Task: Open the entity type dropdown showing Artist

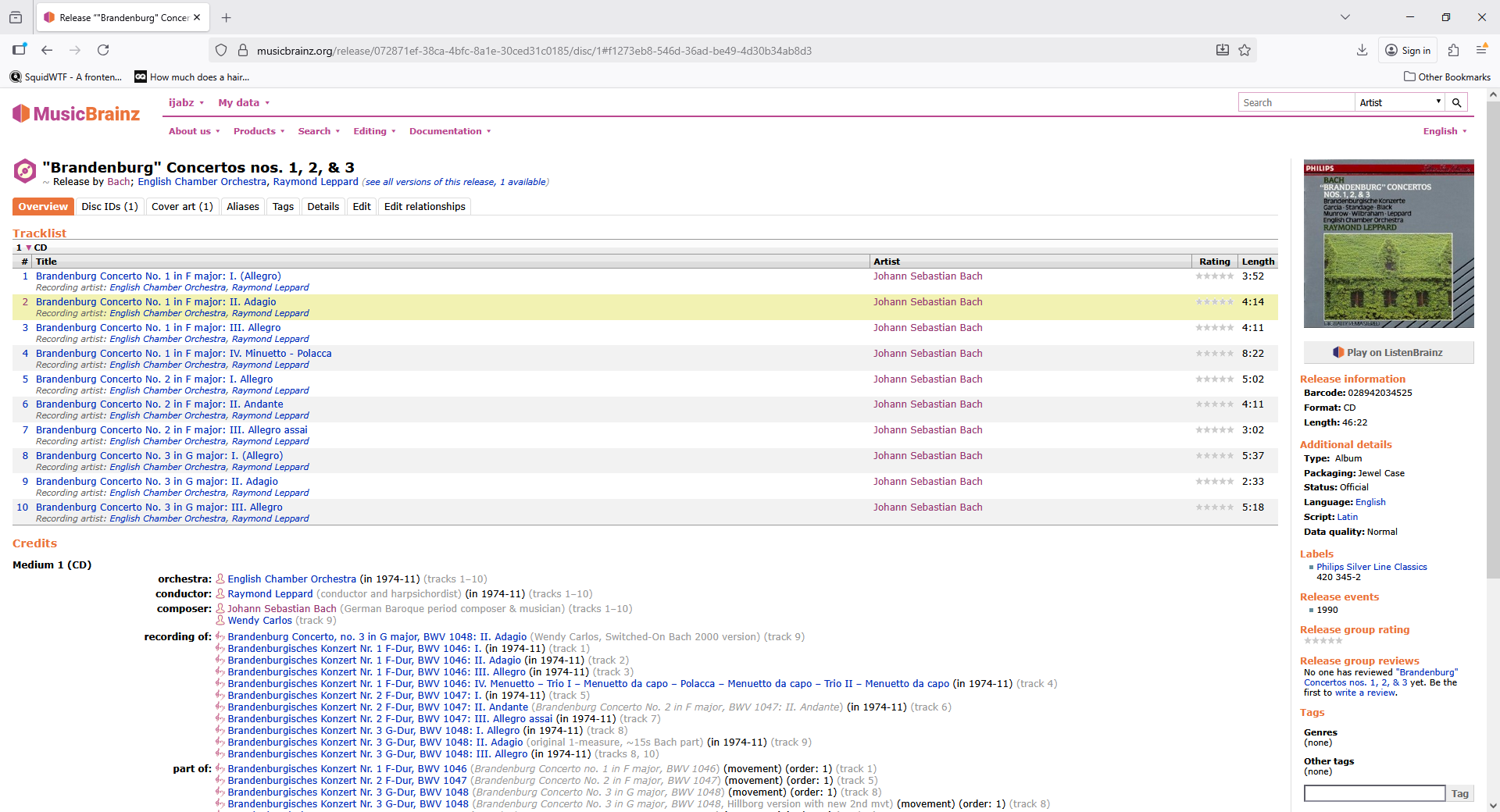Action: pyautogui.click(x=1399, y=102)
